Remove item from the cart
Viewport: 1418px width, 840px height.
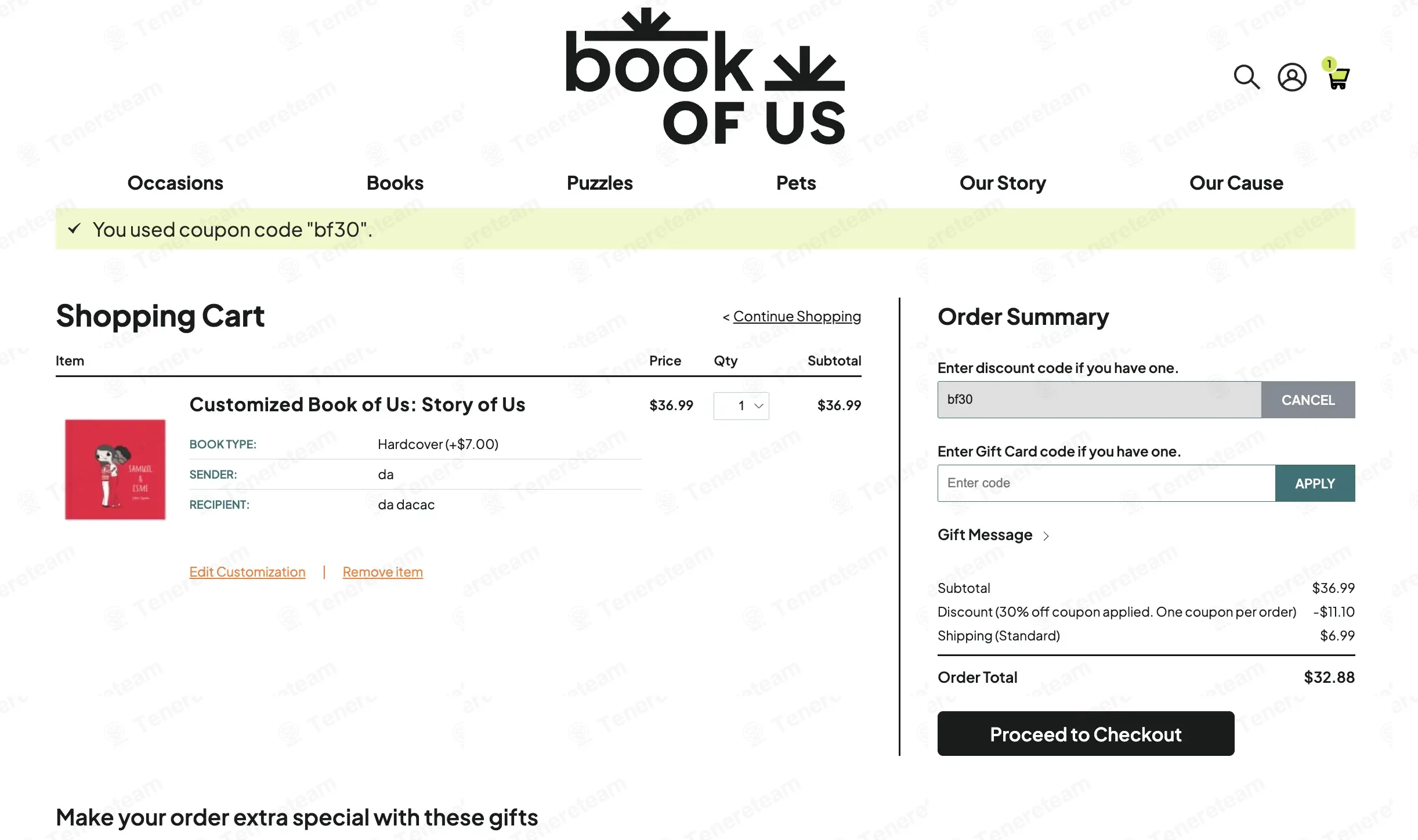(382, 572)
